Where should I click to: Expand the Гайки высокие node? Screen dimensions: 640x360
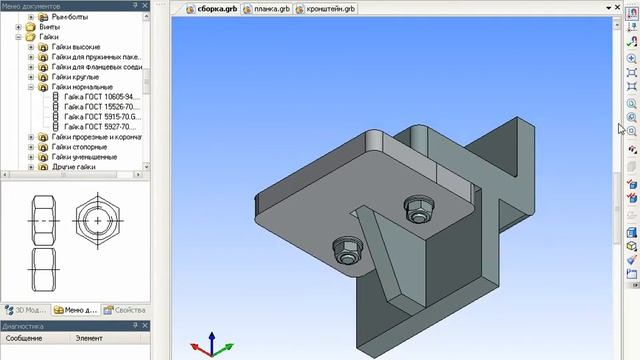pos(31,47)
